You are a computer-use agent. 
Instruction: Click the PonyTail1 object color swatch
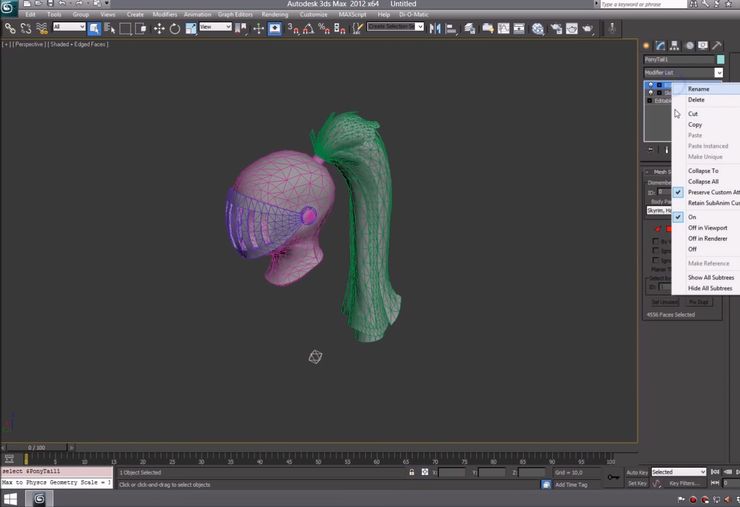pyautogui.click(x=720, y=60)
